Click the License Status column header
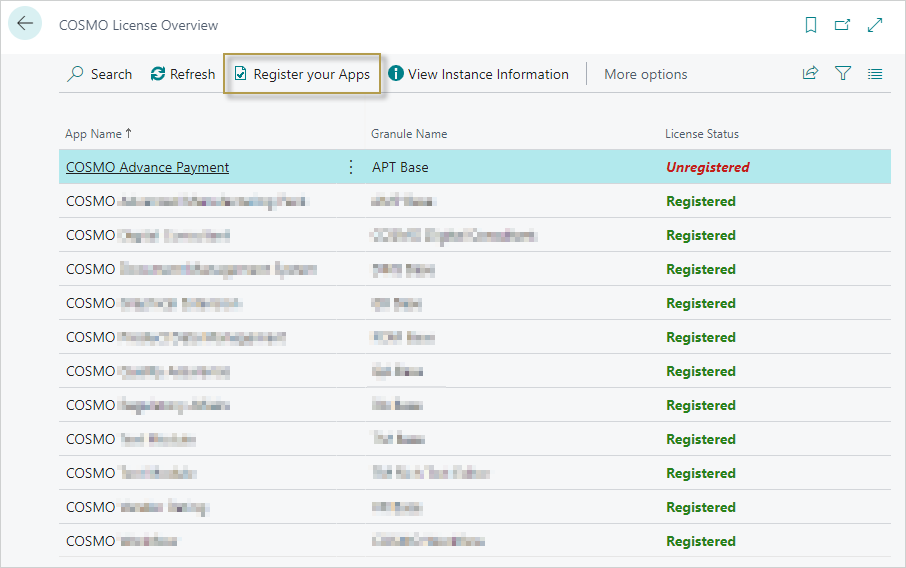 click(702, 134)
